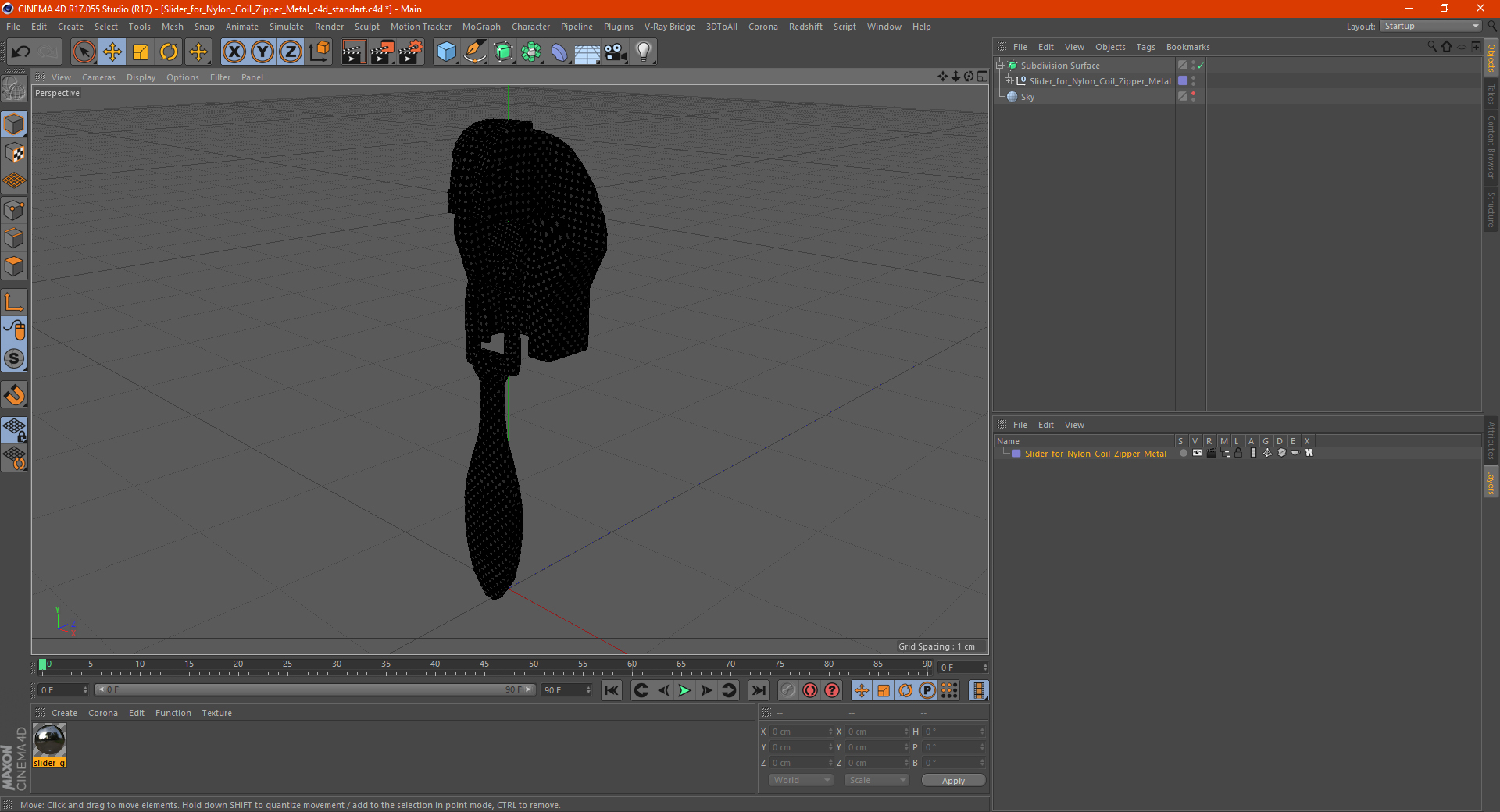Toggle coordinate system icon
The width and height of the screenshot is (1500, 812).
point(319,52)
